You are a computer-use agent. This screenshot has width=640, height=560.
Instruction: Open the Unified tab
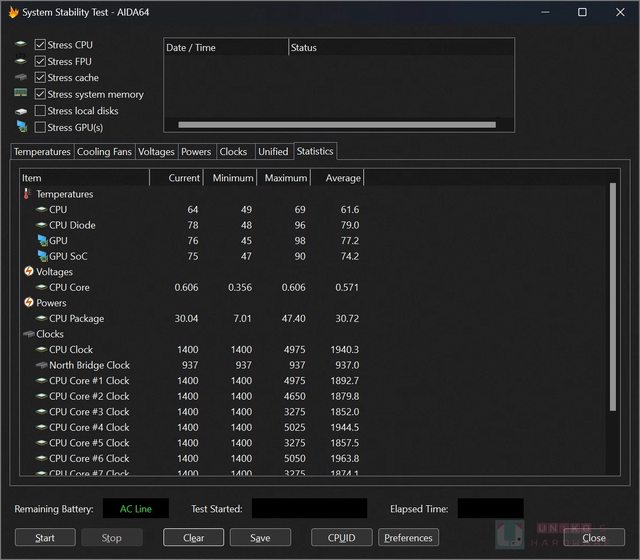273,152
